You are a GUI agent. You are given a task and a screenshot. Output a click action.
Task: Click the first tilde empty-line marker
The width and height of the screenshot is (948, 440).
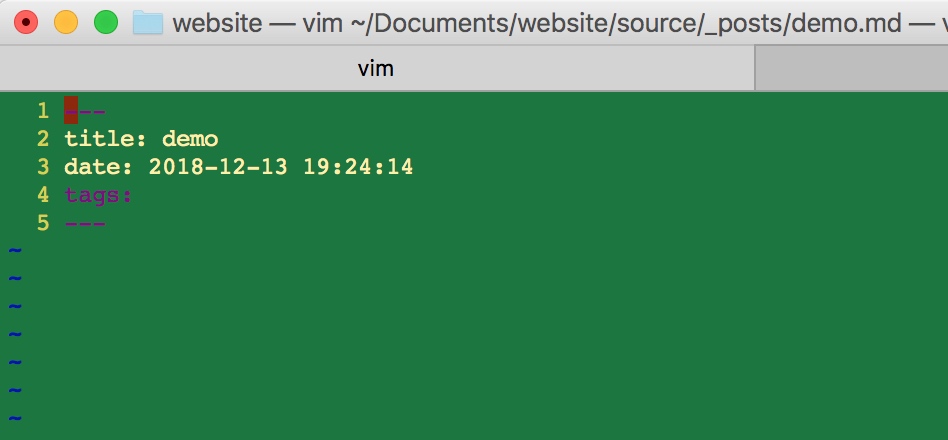(x=15, y=250)
